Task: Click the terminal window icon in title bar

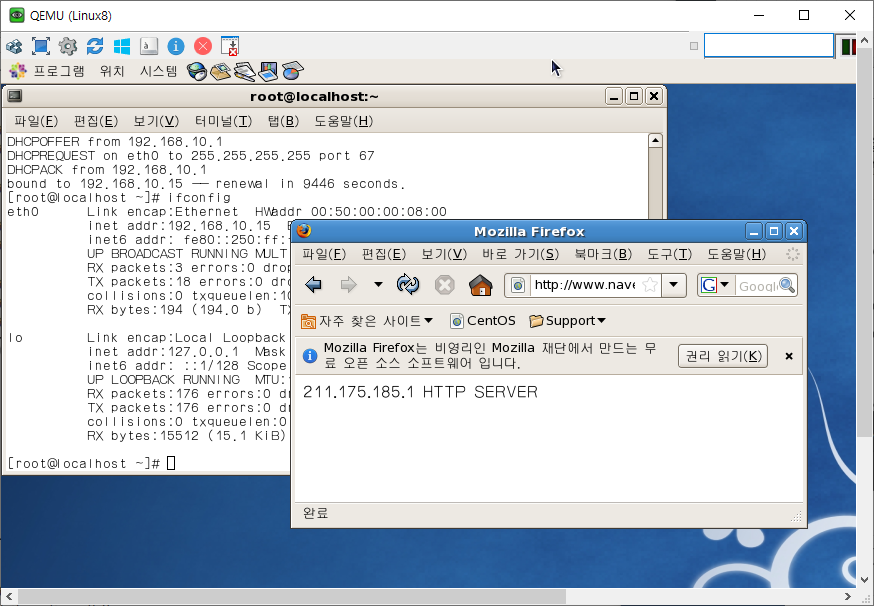Action: click(x=15, y=96)
